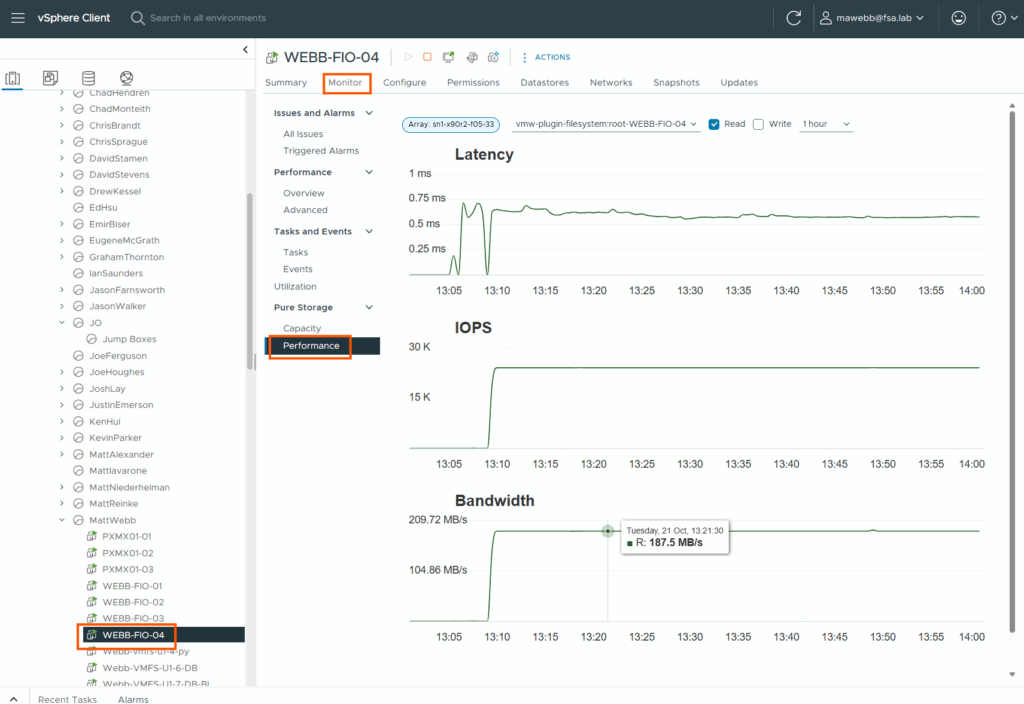Open the Hosts and Clusters inventory view
Screen dimensions: 1024x704
tap(13, 78)
